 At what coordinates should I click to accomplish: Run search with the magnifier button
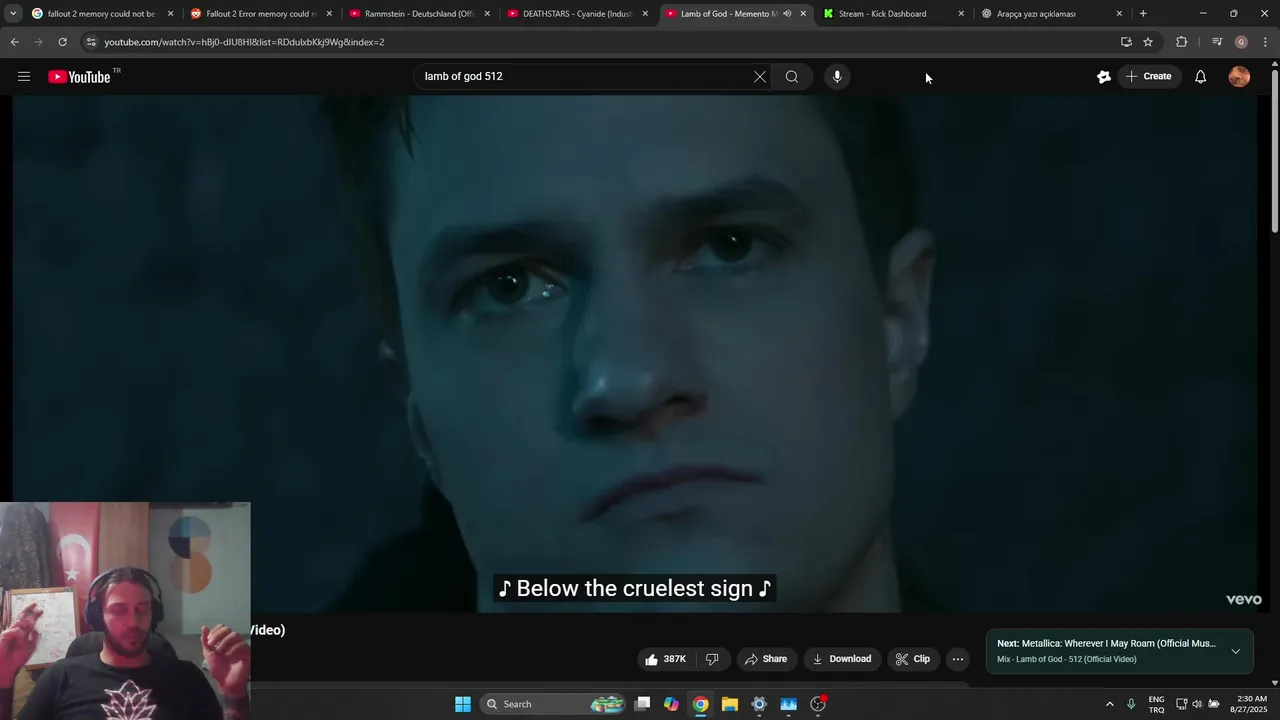click(792, 77)
